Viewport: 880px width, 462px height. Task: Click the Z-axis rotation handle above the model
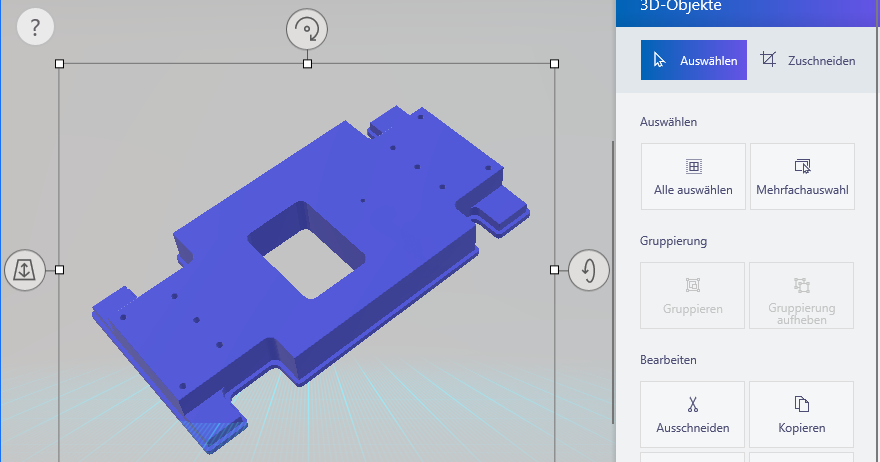[307, 29]
